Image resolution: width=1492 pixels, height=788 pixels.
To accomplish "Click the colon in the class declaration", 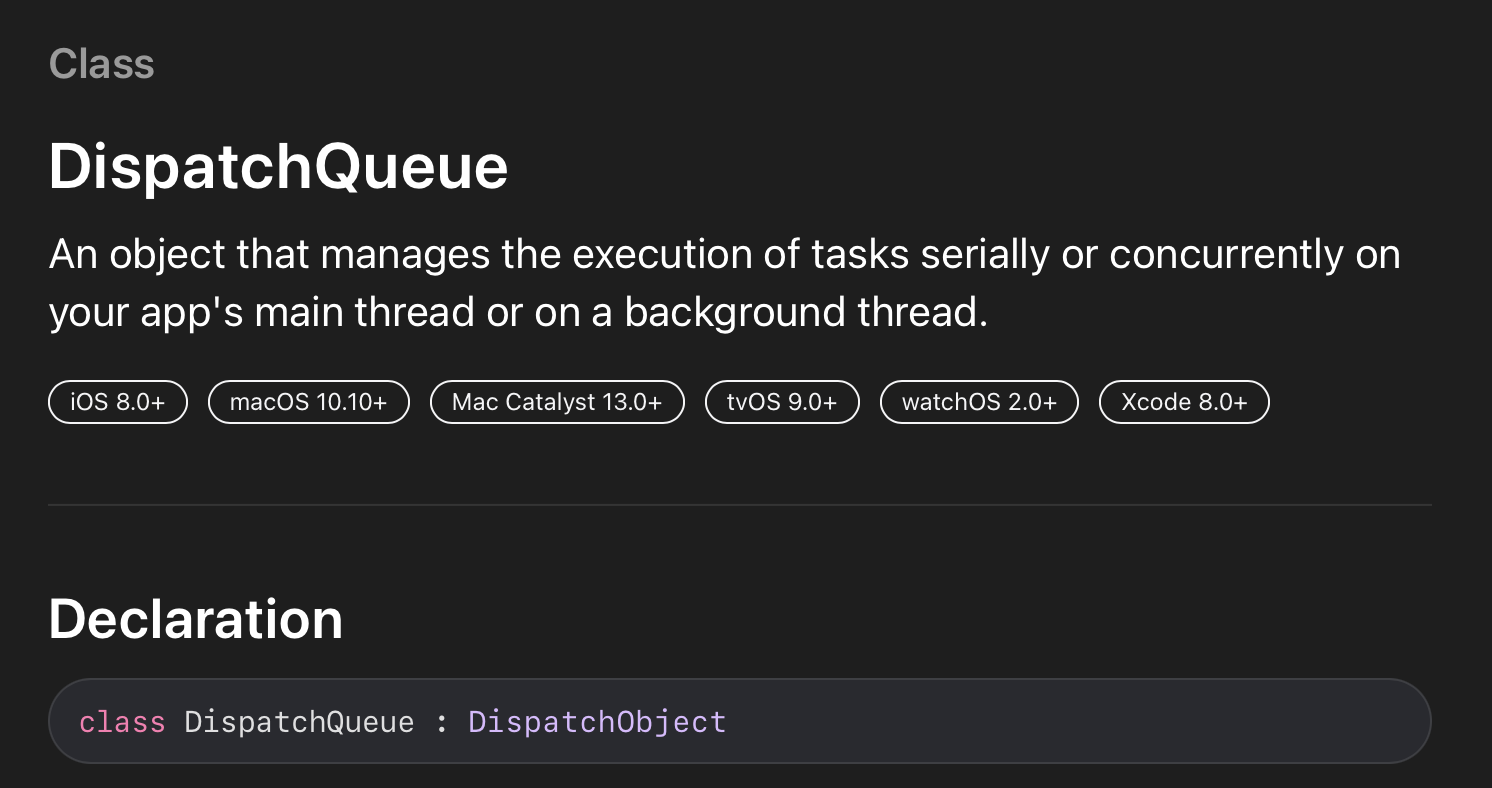I will click(x=441, y=723).
